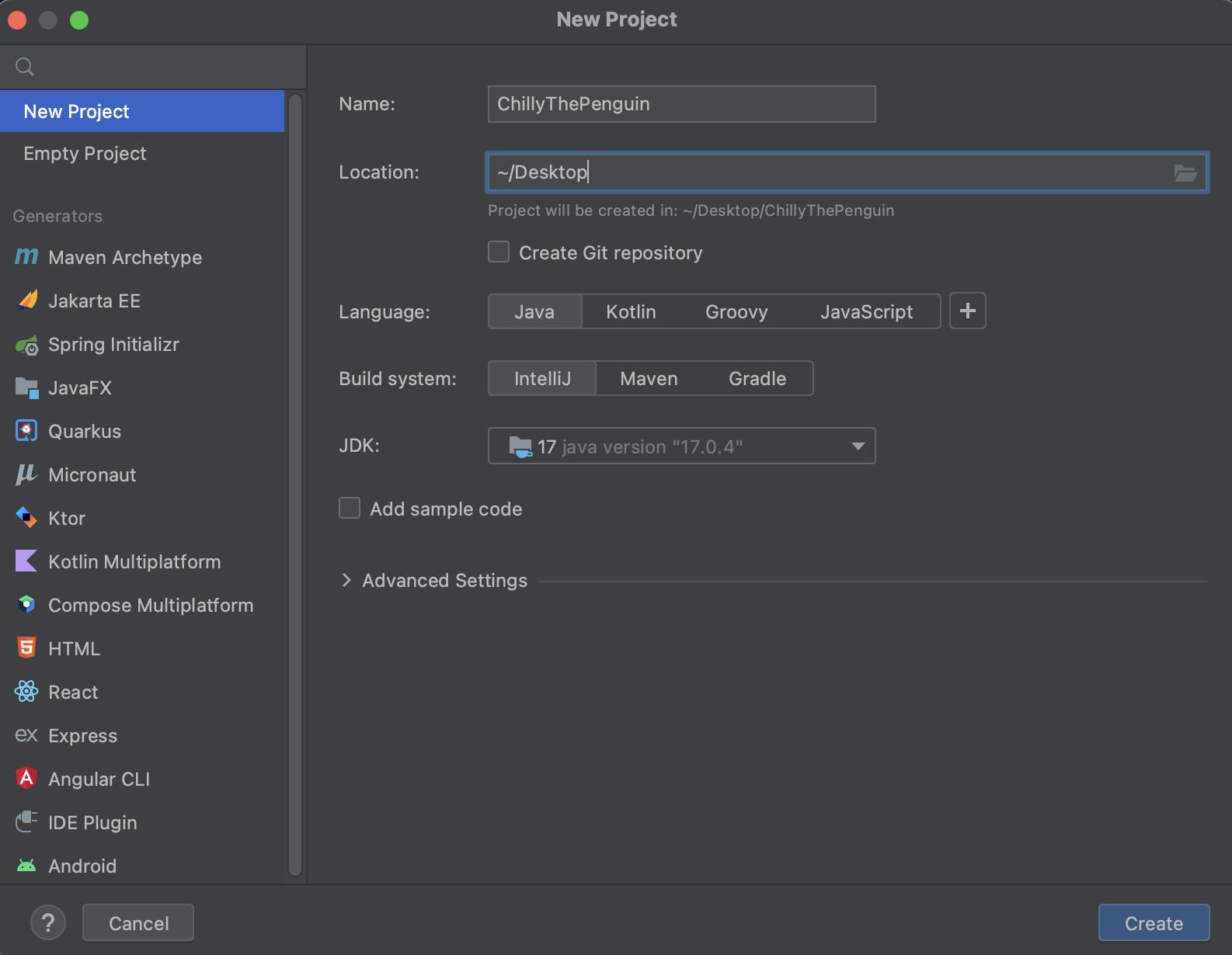
Task: Click the Cancel button
Action: (x=138, y=922)
